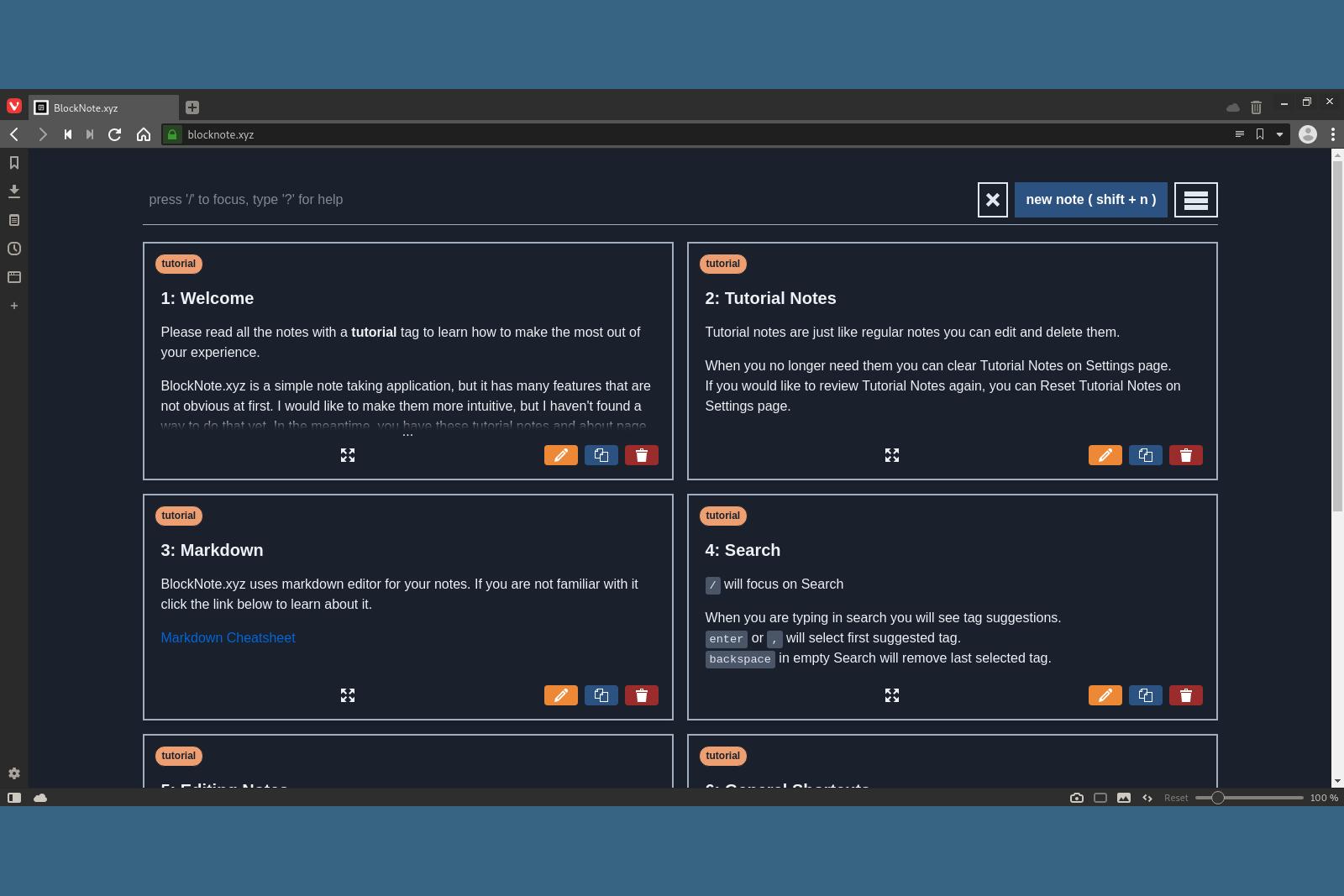Go forward to the next page
This screenshot has width=1344, height=896.
pyautogui.click(x=42, y=134)
